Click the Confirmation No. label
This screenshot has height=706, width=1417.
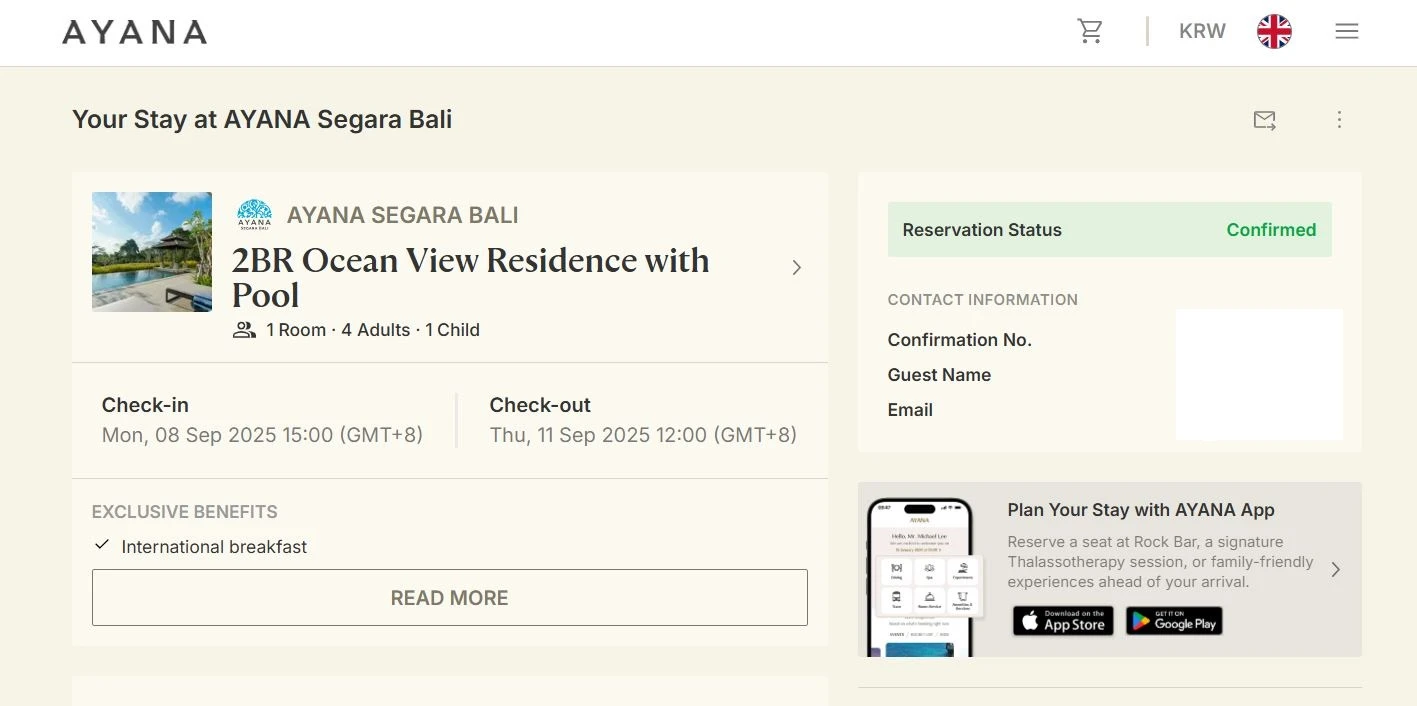[960, 340]
